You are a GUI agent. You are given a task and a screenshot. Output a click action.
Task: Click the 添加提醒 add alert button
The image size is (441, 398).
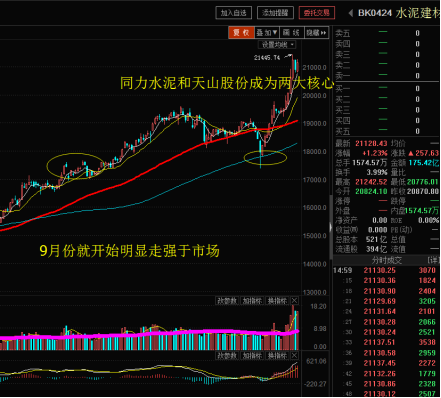(x=275, y=13)
